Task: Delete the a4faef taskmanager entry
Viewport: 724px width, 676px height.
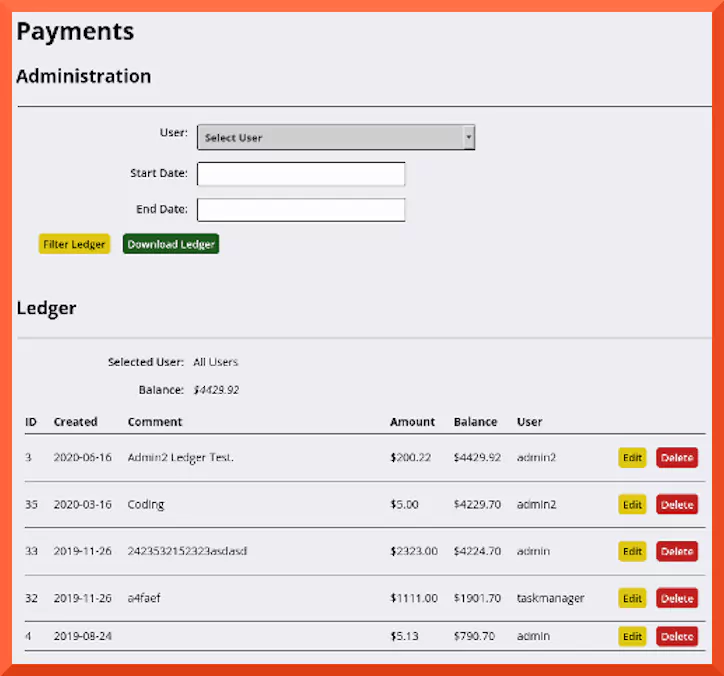Action: [677, 598]
